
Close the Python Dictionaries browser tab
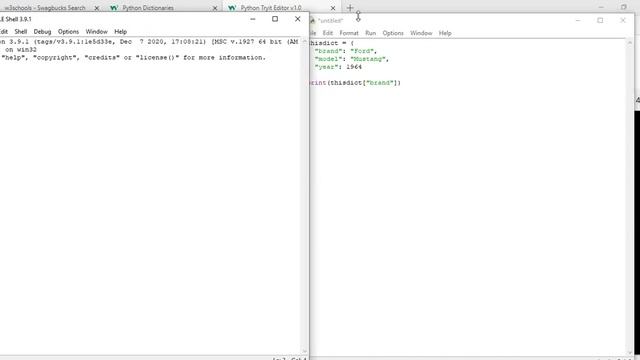[215, 8]
